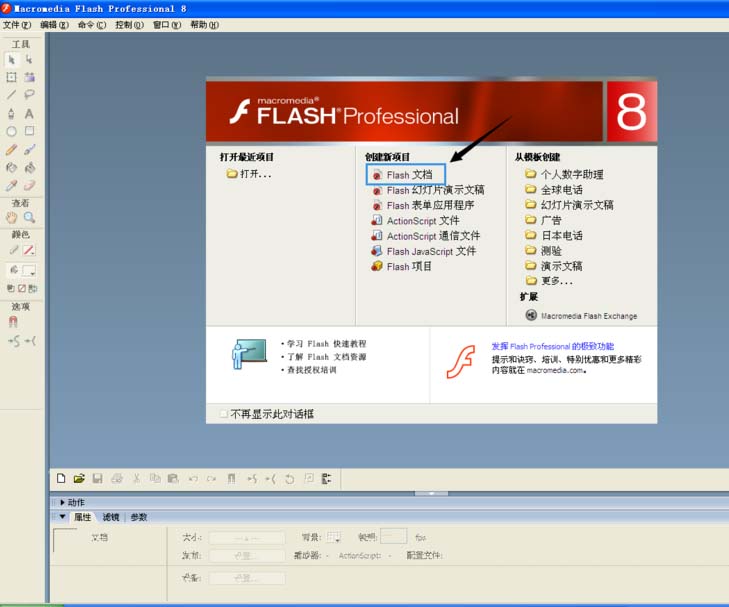The width and height of the screenshot is (729, 607).
Task: Open Macromedia Flash Exchange link
Action: (x=582, y=316)
